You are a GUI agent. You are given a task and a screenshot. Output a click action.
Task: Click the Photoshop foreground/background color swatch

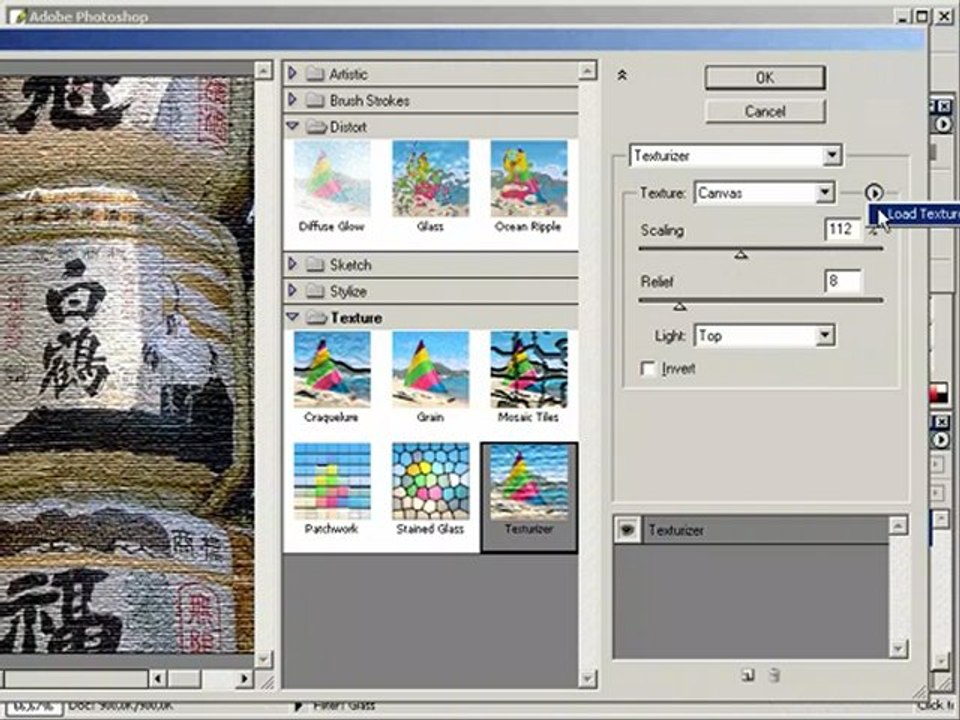point(939,392)
